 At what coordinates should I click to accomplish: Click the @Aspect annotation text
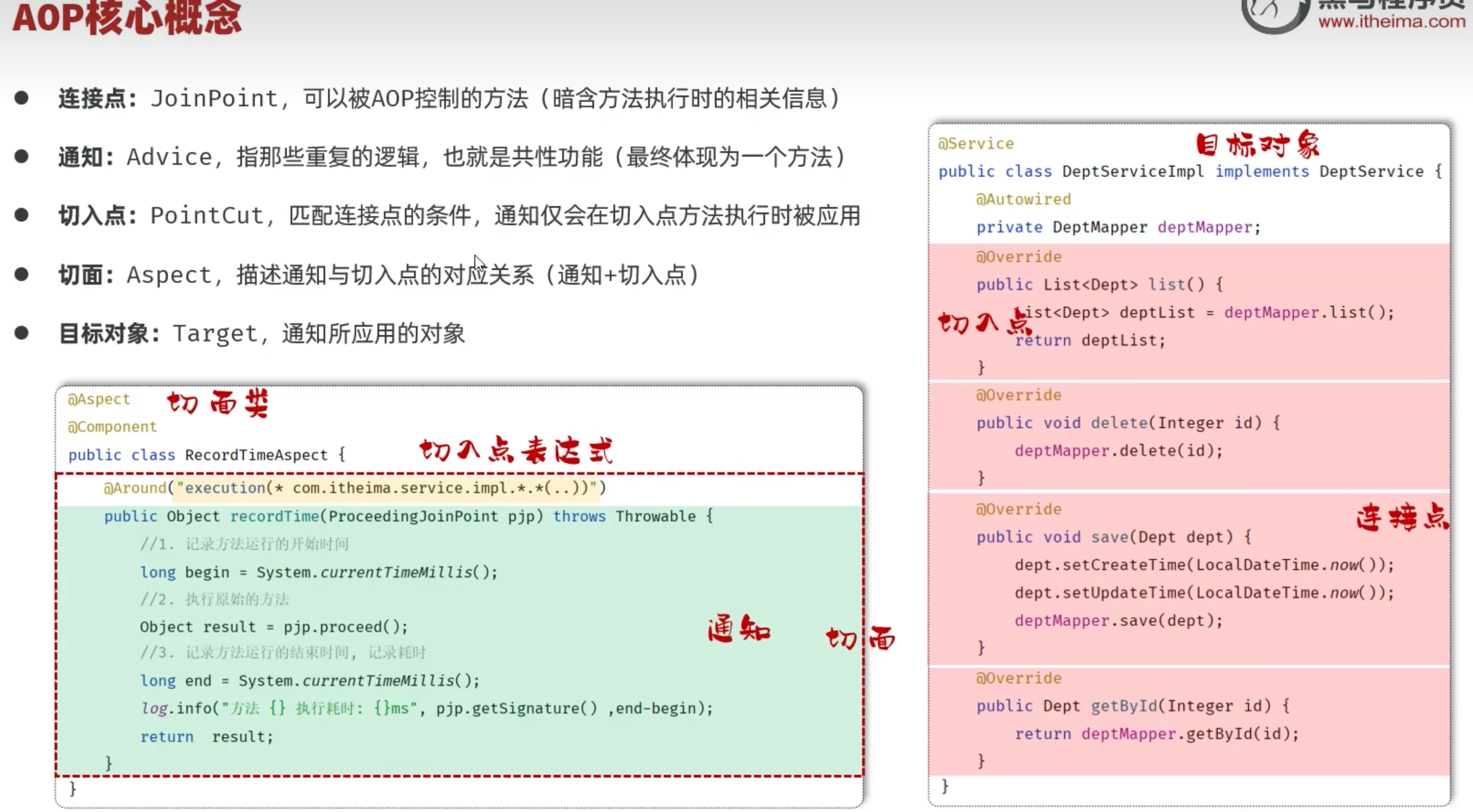[x=99, y=399]
